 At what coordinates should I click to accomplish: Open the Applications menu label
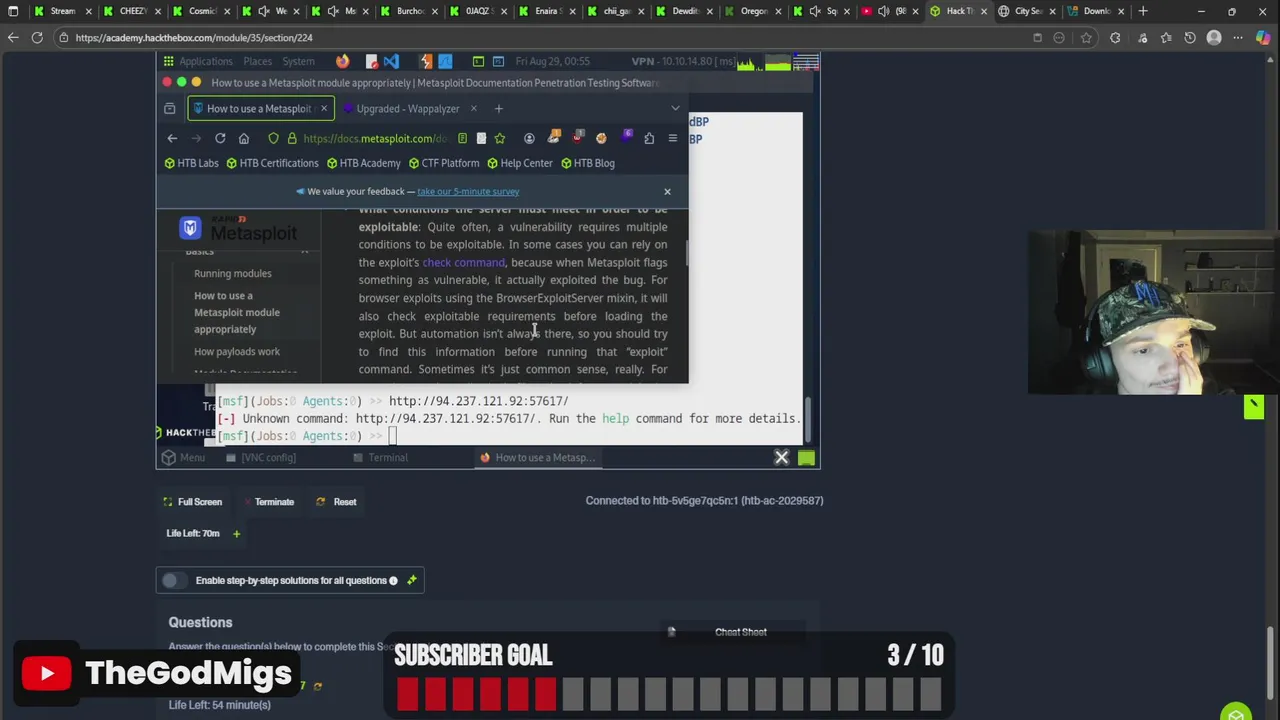(205, 61)
